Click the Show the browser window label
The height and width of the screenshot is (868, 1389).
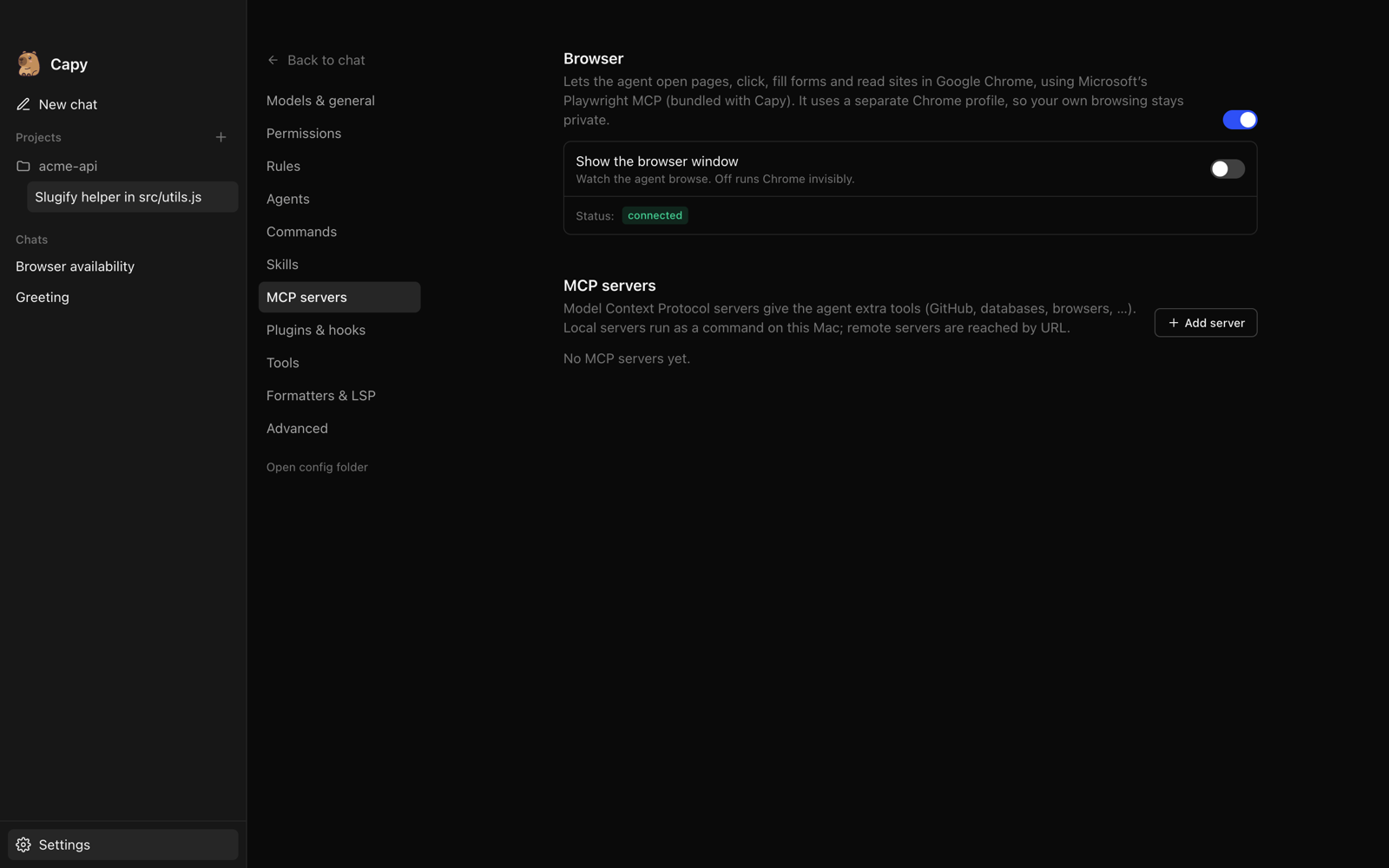click(657, 161)
